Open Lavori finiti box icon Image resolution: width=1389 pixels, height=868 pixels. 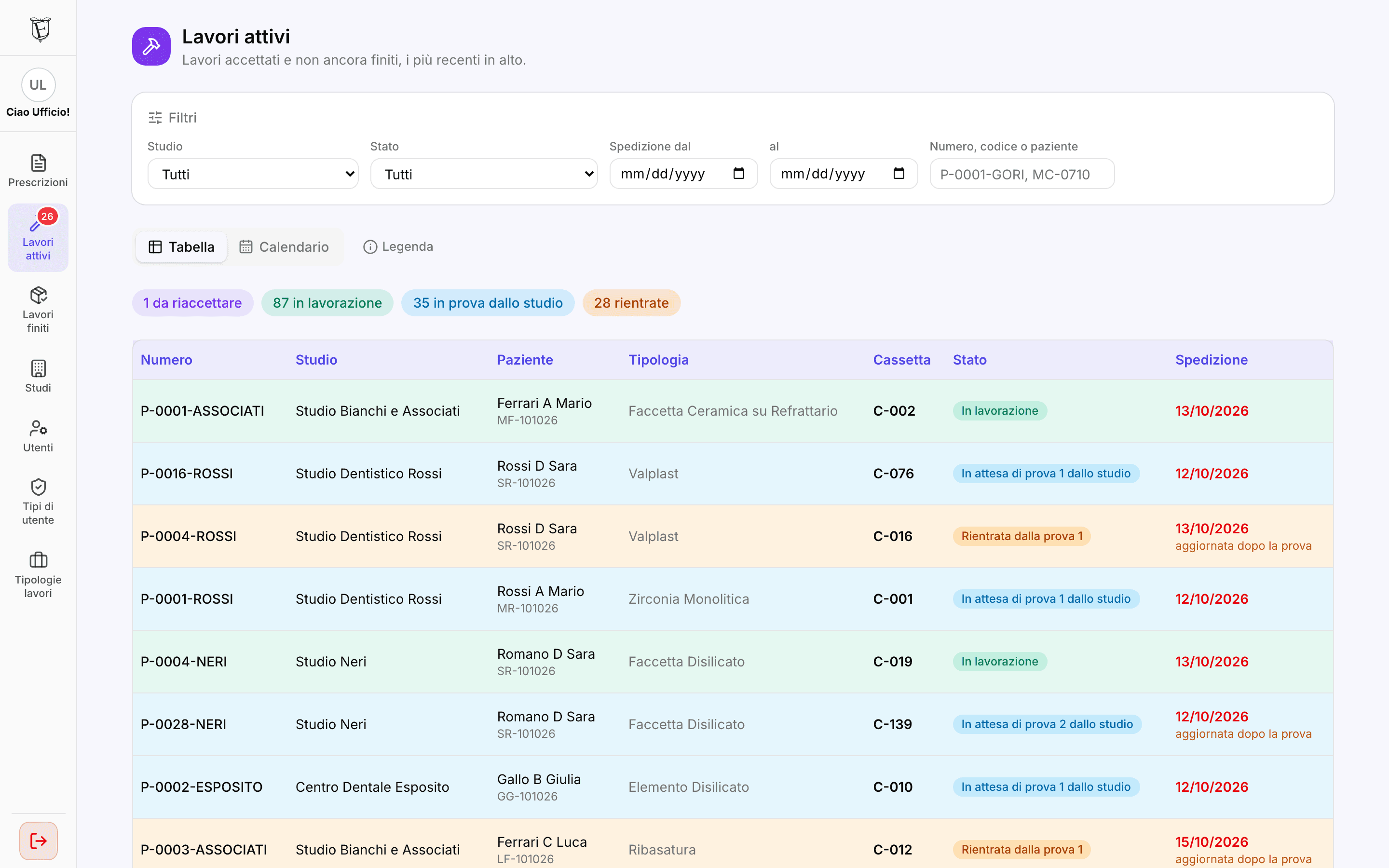pos(38,296)
